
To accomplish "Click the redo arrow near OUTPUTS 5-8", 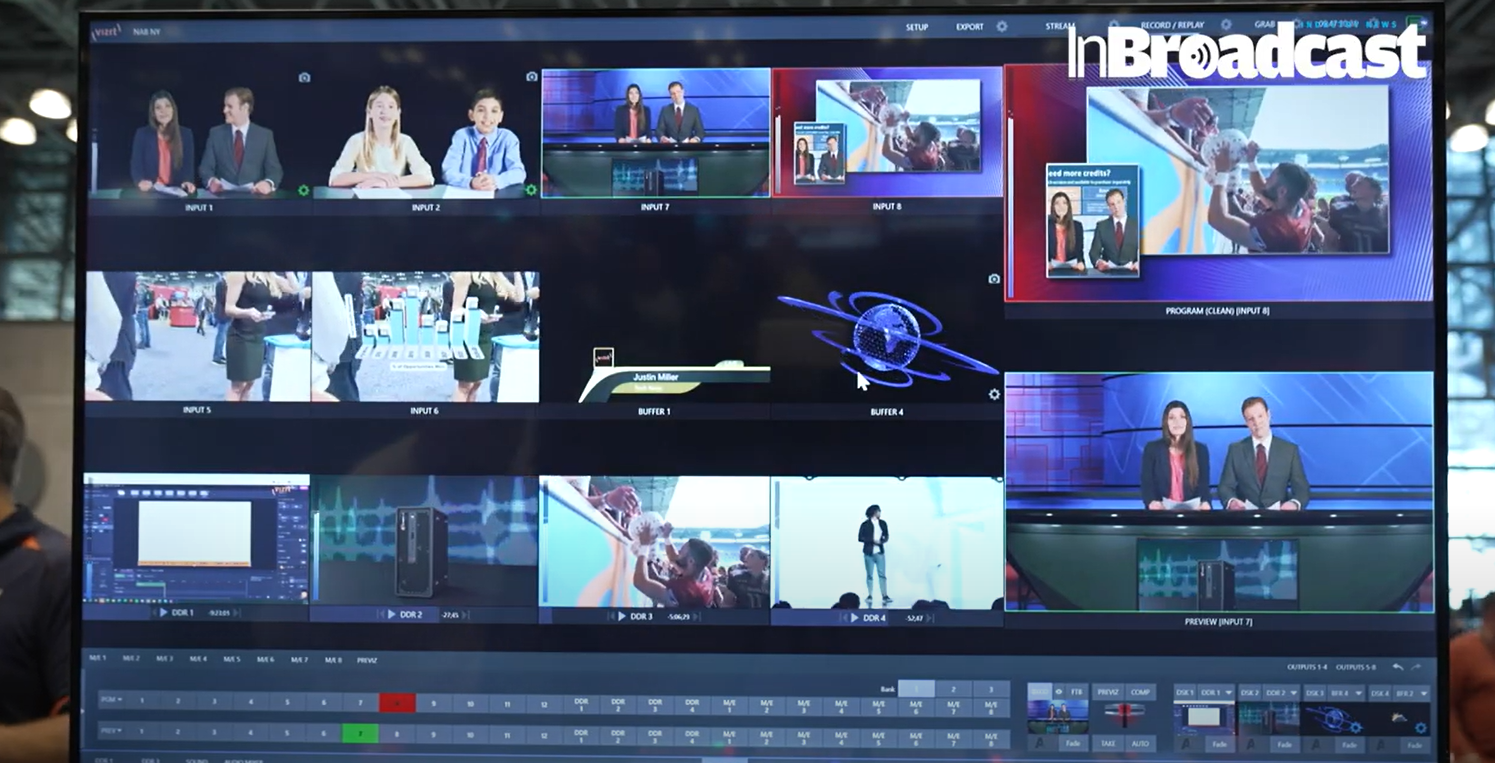I will [1416, 667].
